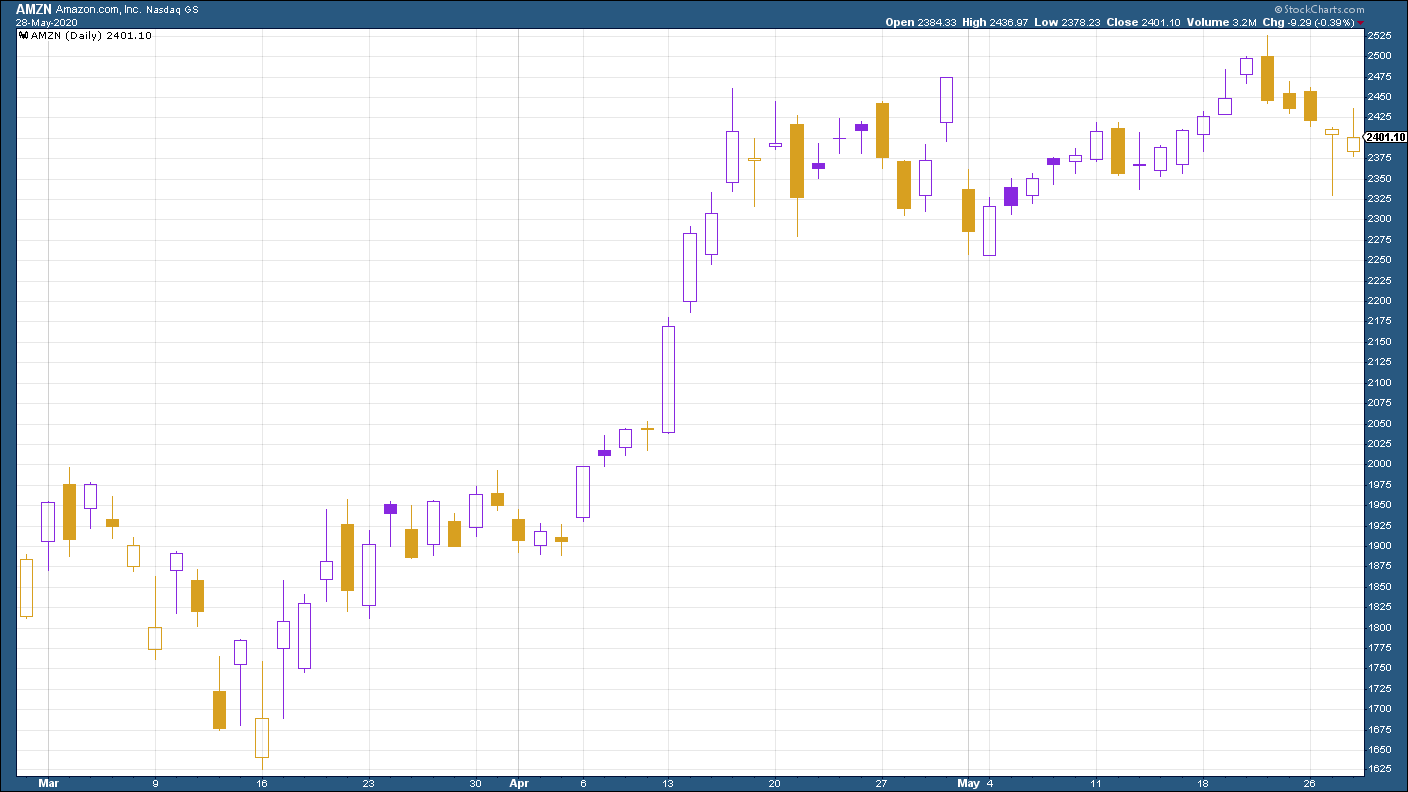Click the 2200 price axis label
Screen dimensions: 1408x792
[1378, 301]
